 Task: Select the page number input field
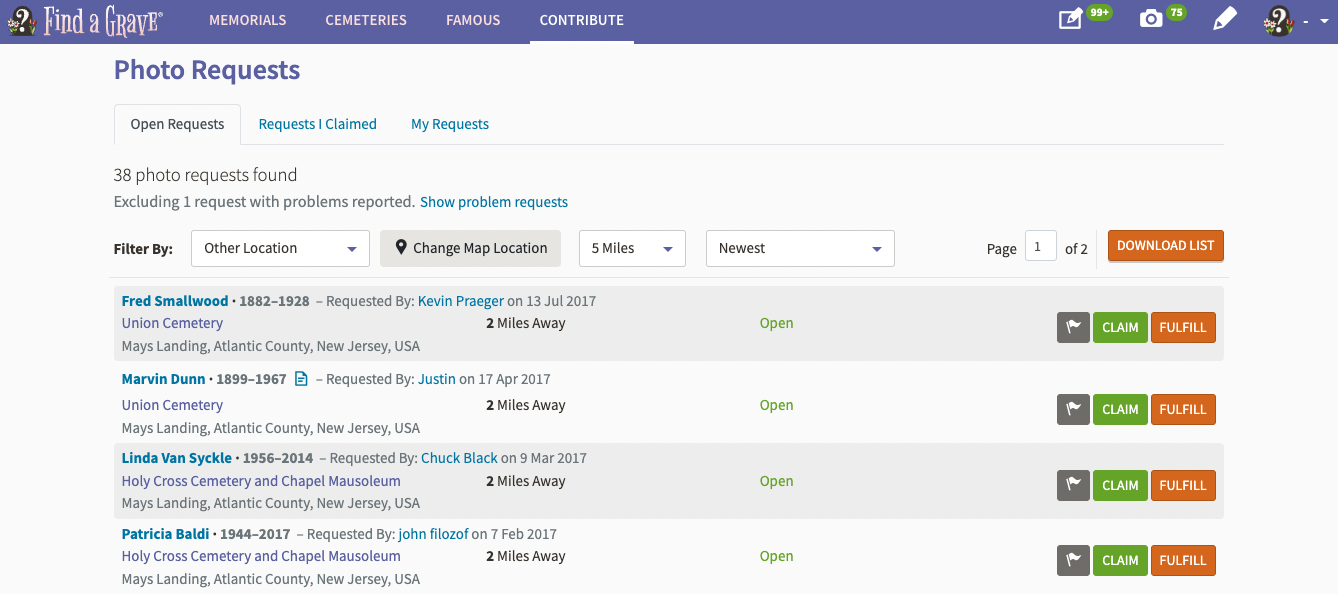pyautogui.click(x=1040, y=246)
